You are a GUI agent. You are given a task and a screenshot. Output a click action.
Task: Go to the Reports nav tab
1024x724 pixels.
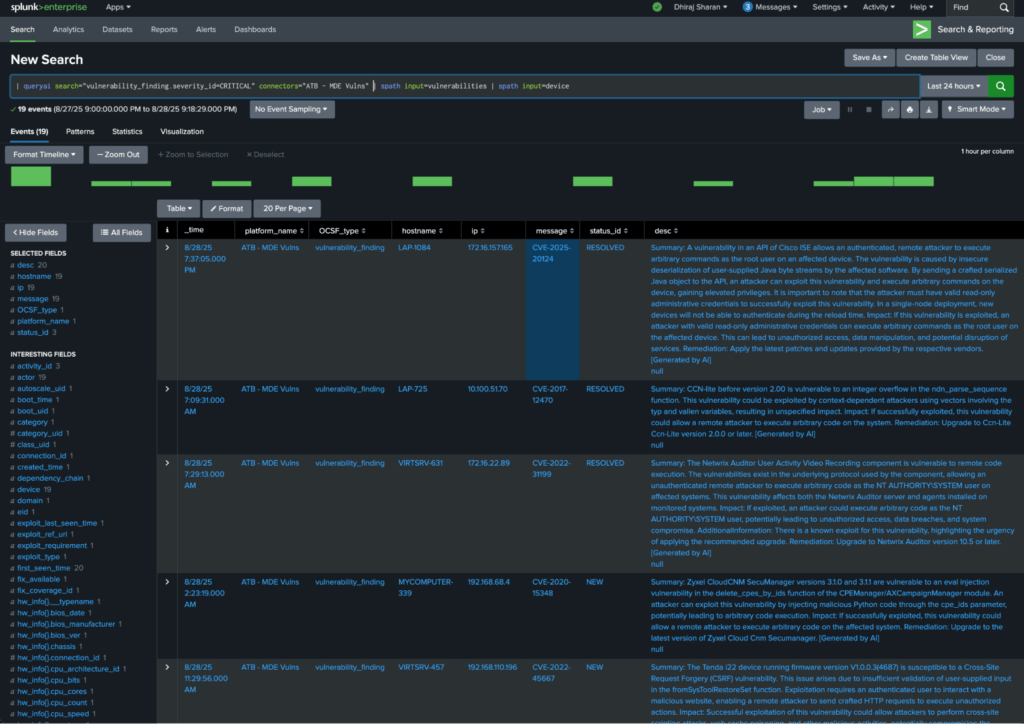[x=164, y=29]
